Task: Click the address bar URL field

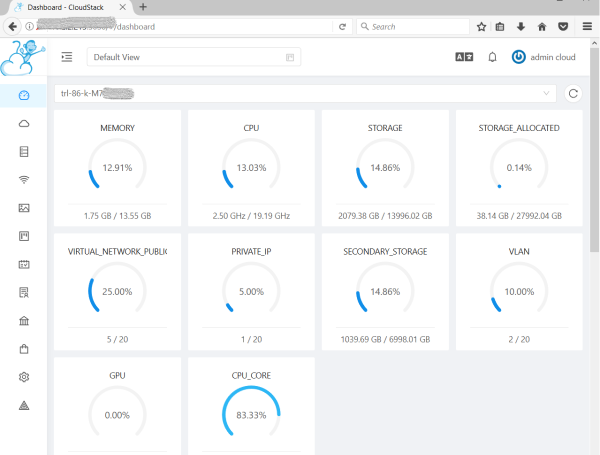Action: 184,27
